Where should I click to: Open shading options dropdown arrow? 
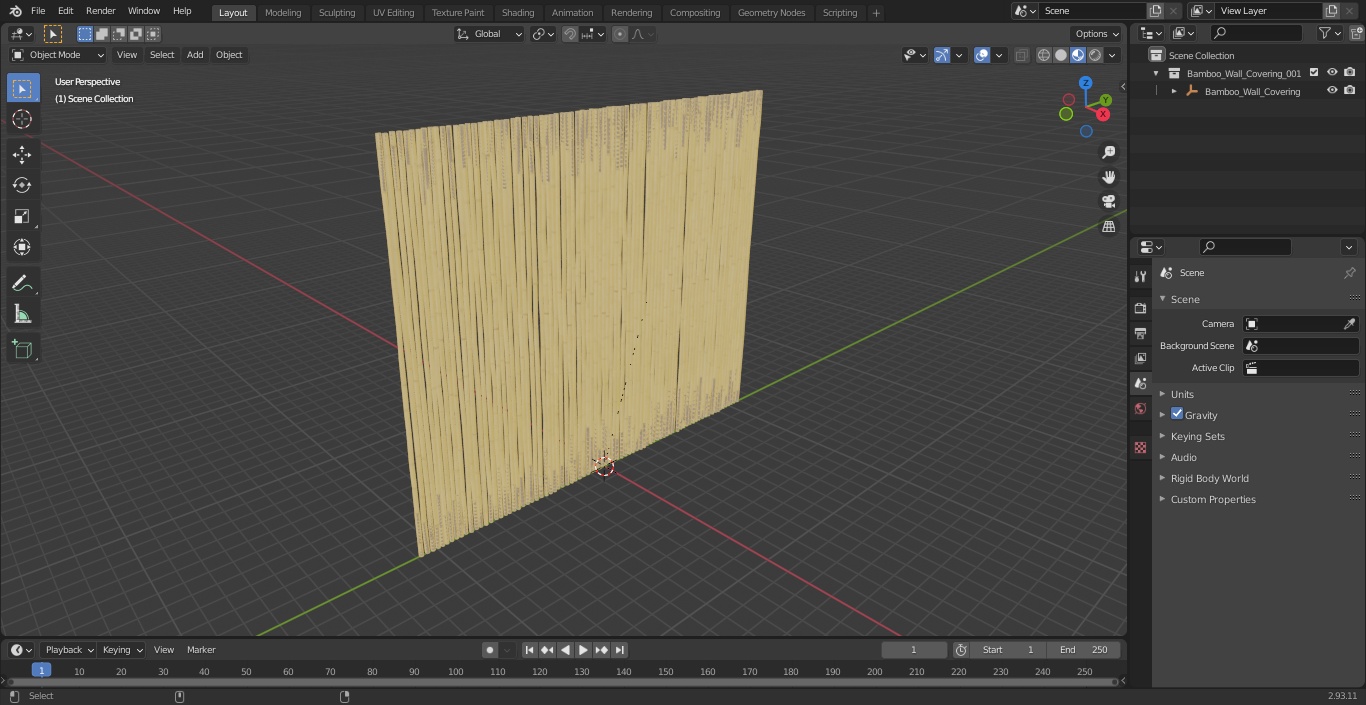coord(1112,55)
